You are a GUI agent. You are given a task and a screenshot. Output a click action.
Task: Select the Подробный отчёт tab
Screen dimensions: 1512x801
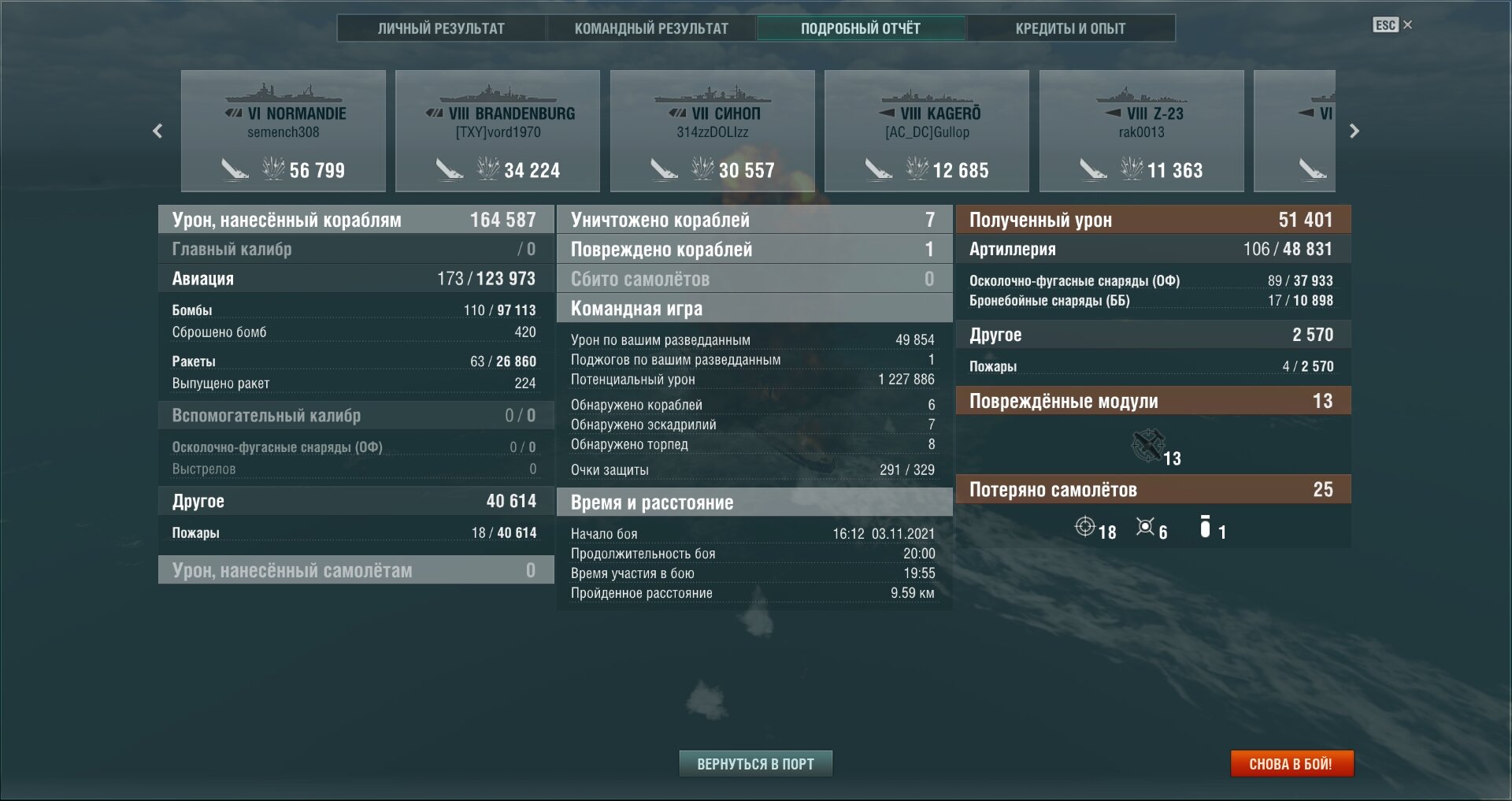[x=861, y=28]
